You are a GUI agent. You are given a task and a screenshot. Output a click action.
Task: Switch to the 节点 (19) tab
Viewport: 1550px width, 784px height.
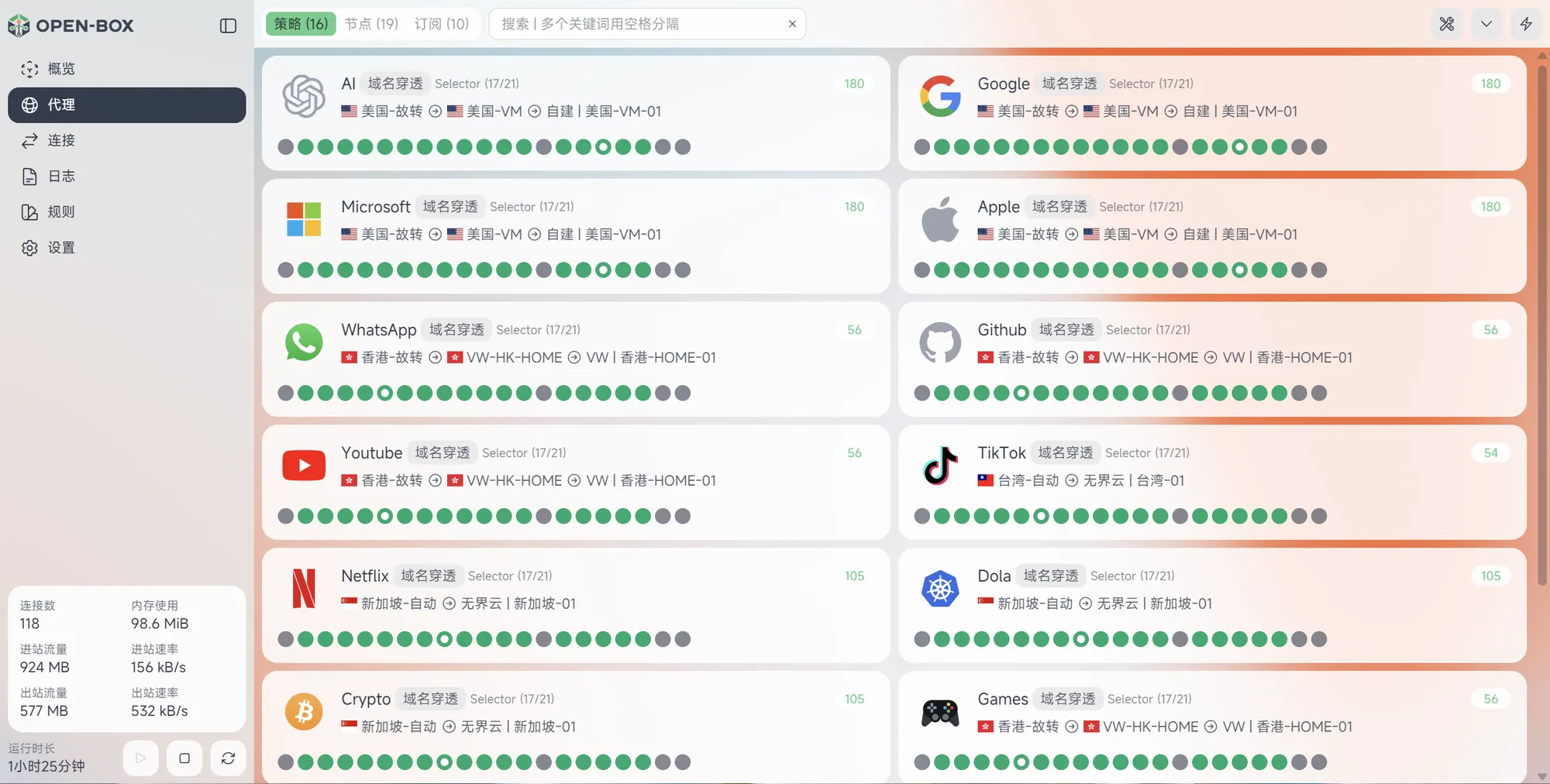371,23
